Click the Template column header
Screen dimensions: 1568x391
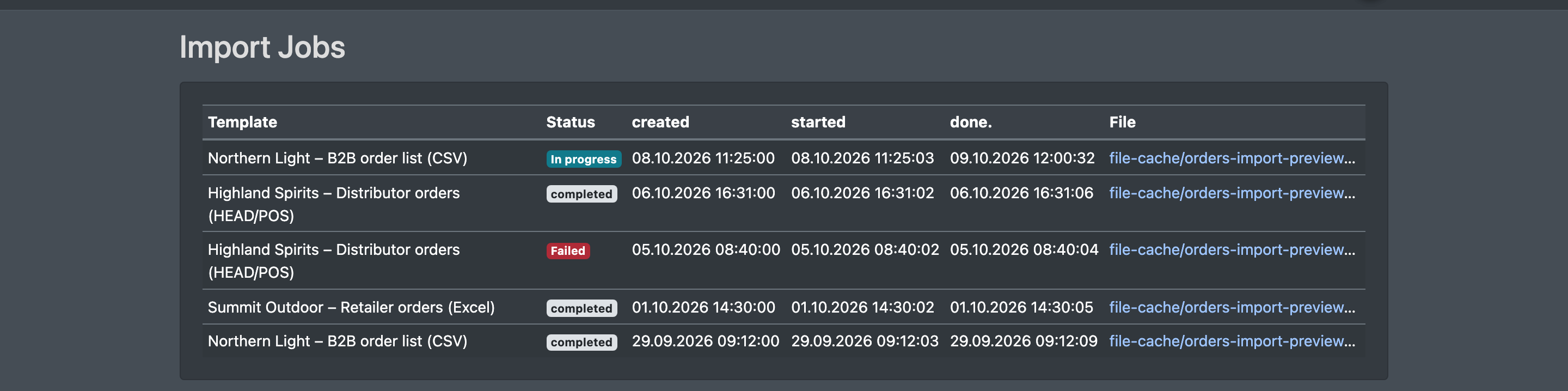[x=242, y=123]
